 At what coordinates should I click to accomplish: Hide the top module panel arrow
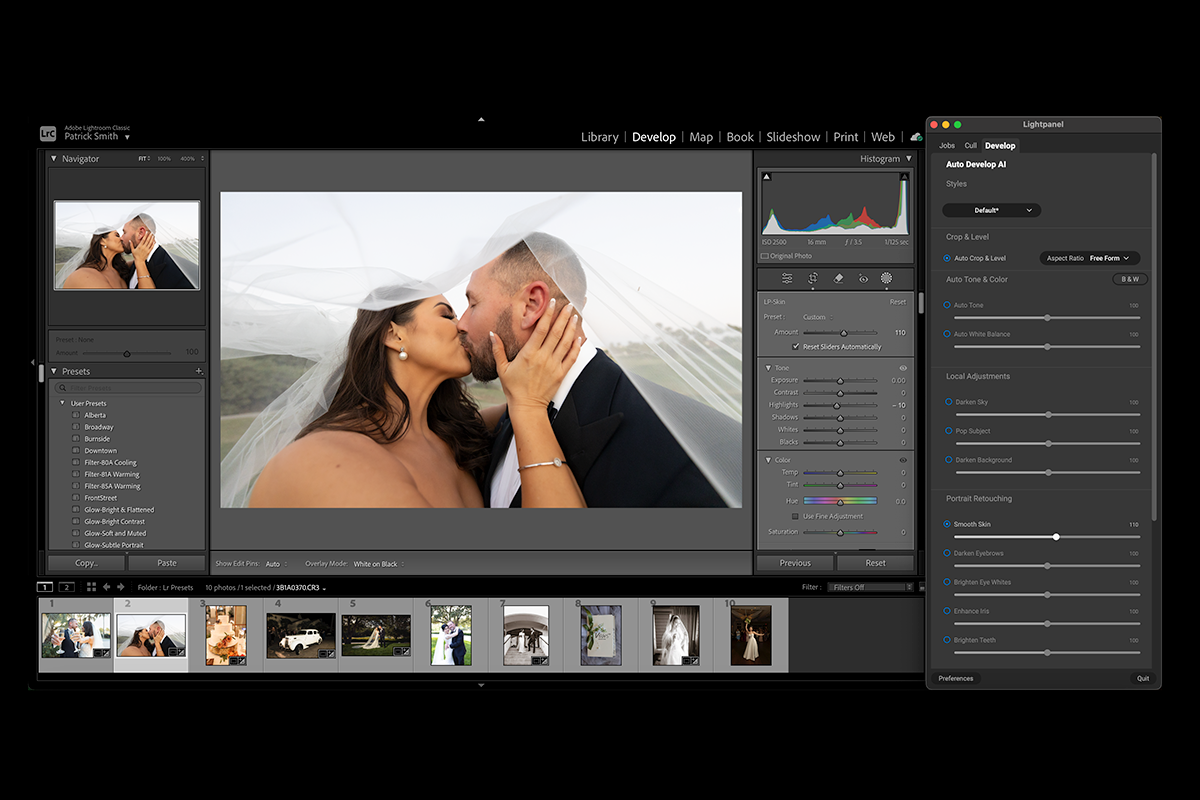(481, 119)
